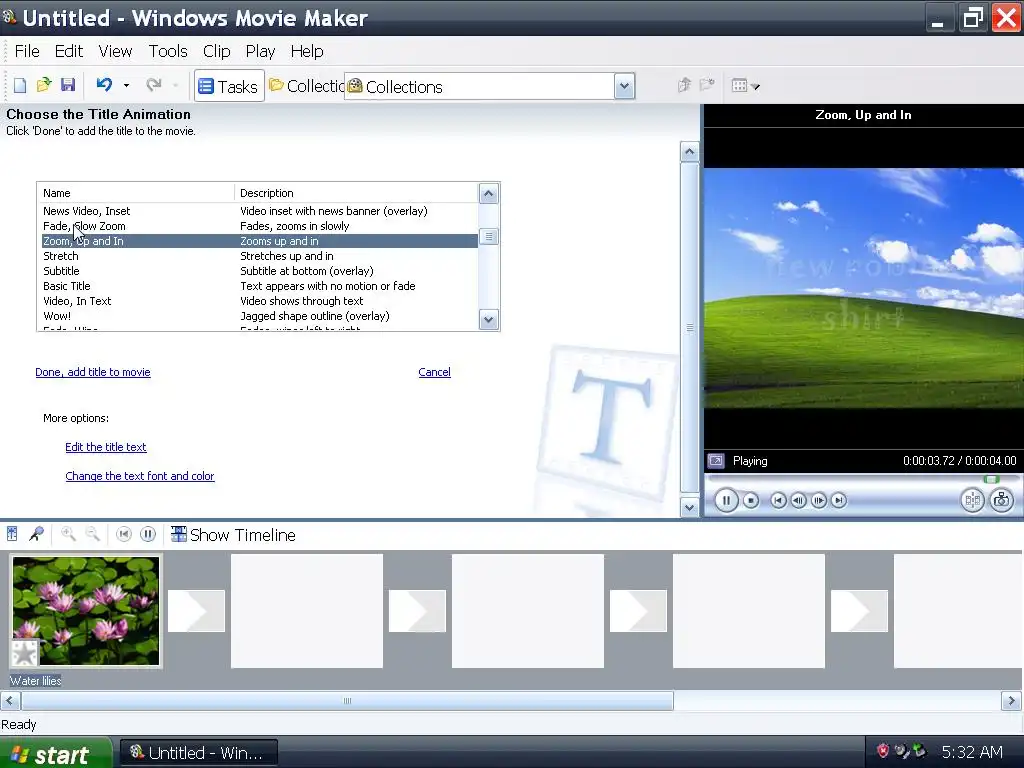
Task: Open the Tools menu
Action: (x=168, y=51)
